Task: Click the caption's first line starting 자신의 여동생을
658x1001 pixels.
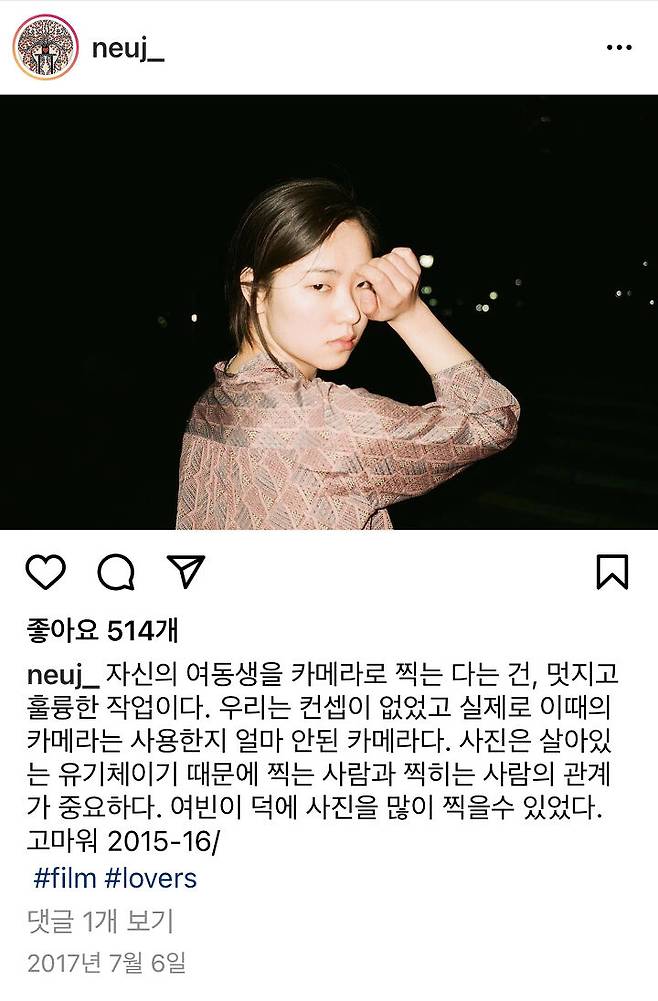Action: (363, 675)
